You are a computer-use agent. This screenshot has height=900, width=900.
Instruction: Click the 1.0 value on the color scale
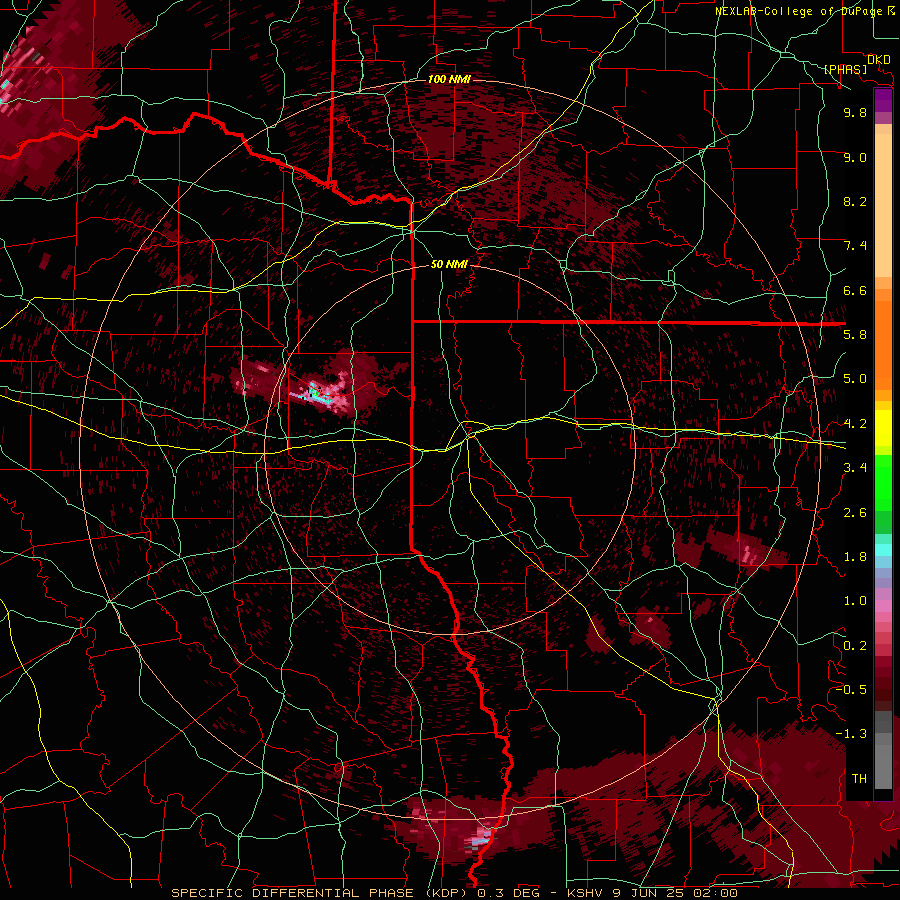tap(855, 601)
